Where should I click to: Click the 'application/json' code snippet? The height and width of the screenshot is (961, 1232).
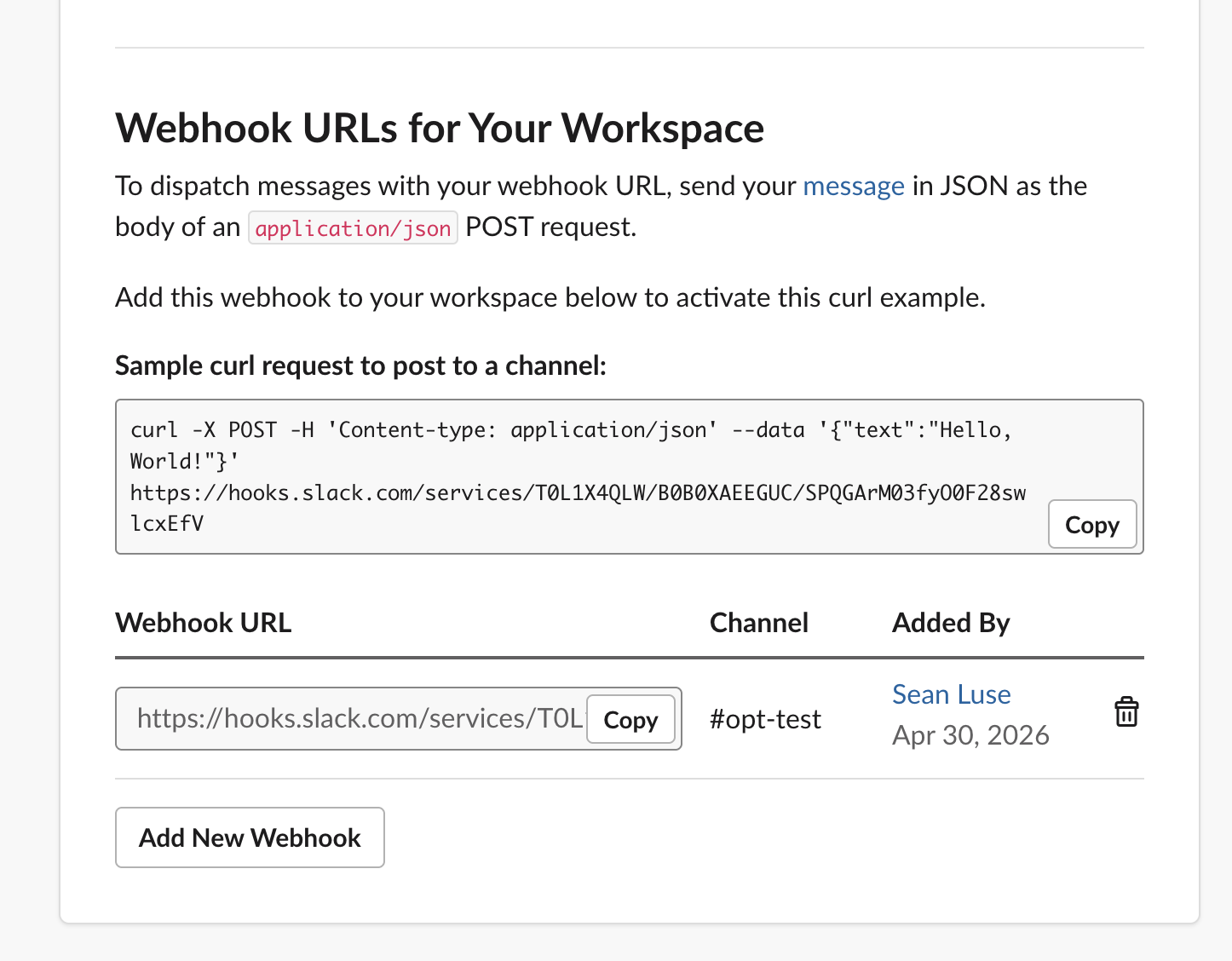(353, 228)
